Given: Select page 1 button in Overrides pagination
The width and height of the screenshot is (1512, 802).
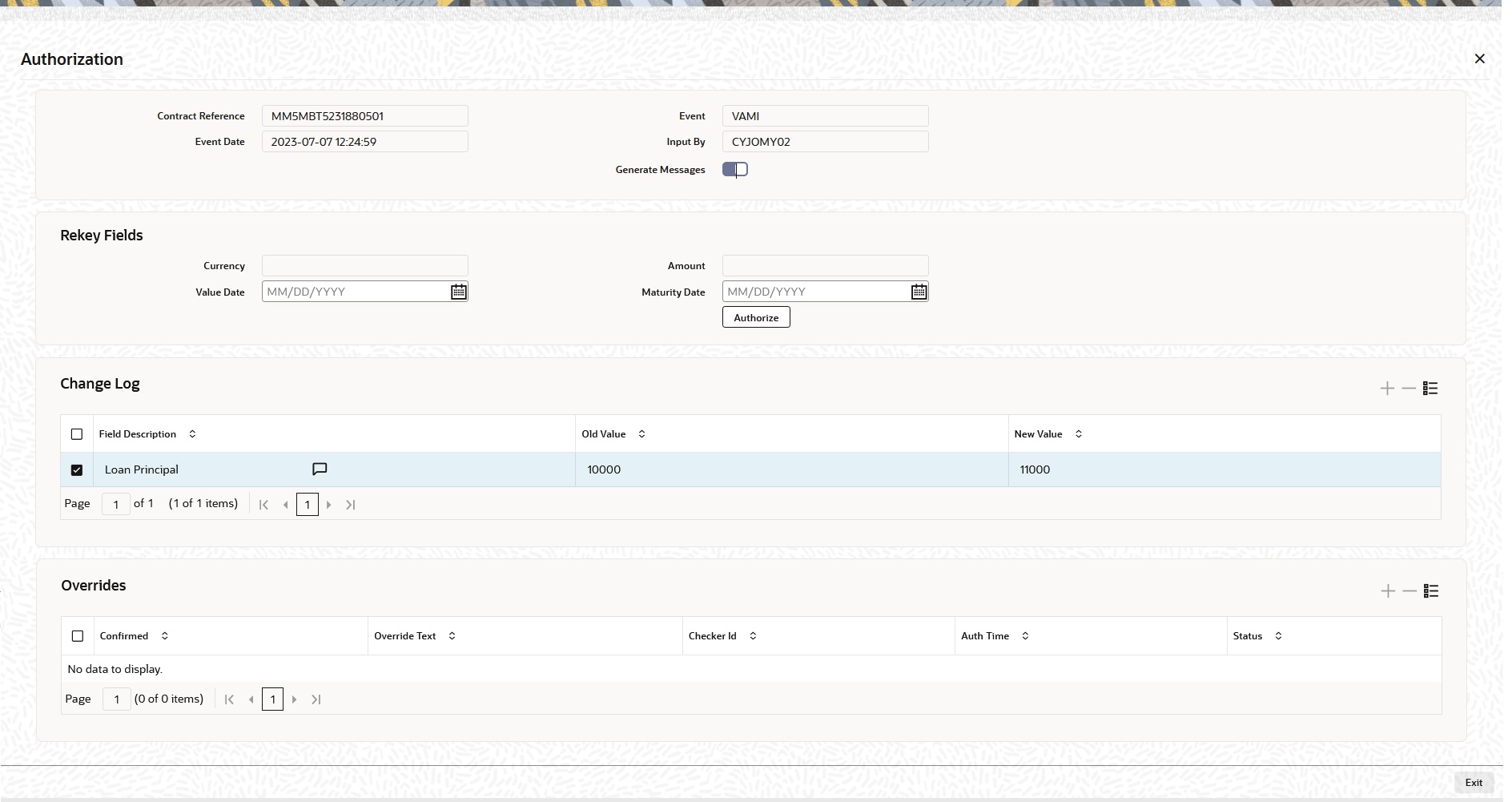Looking at the screenshot, I should tap(273, 699).
